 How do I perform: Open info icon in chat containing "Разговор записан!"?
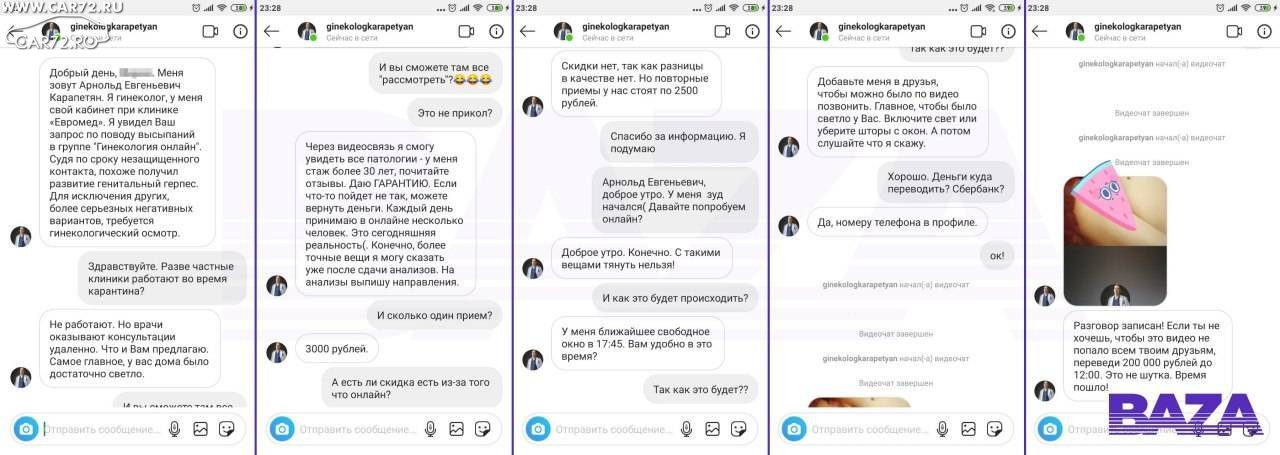click(1264, 31)
